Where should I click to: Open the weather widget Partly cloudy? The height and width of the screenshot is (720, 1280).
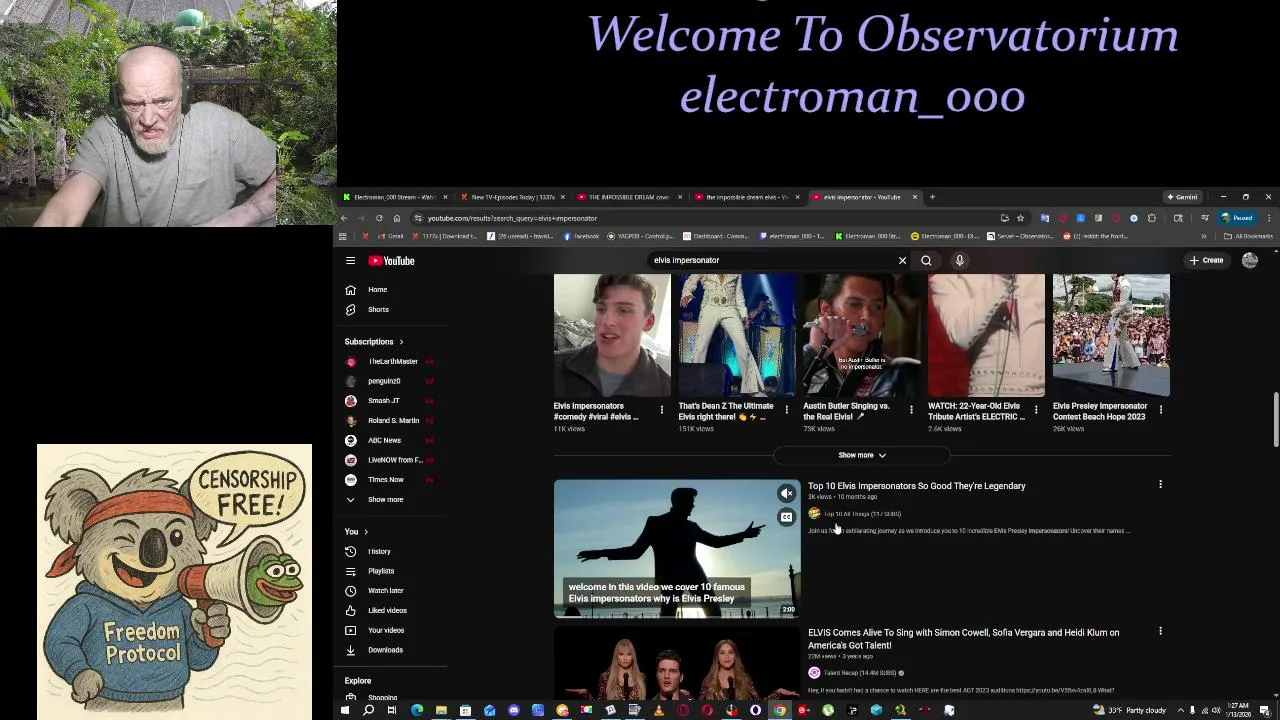click(x=1130, y=711)
